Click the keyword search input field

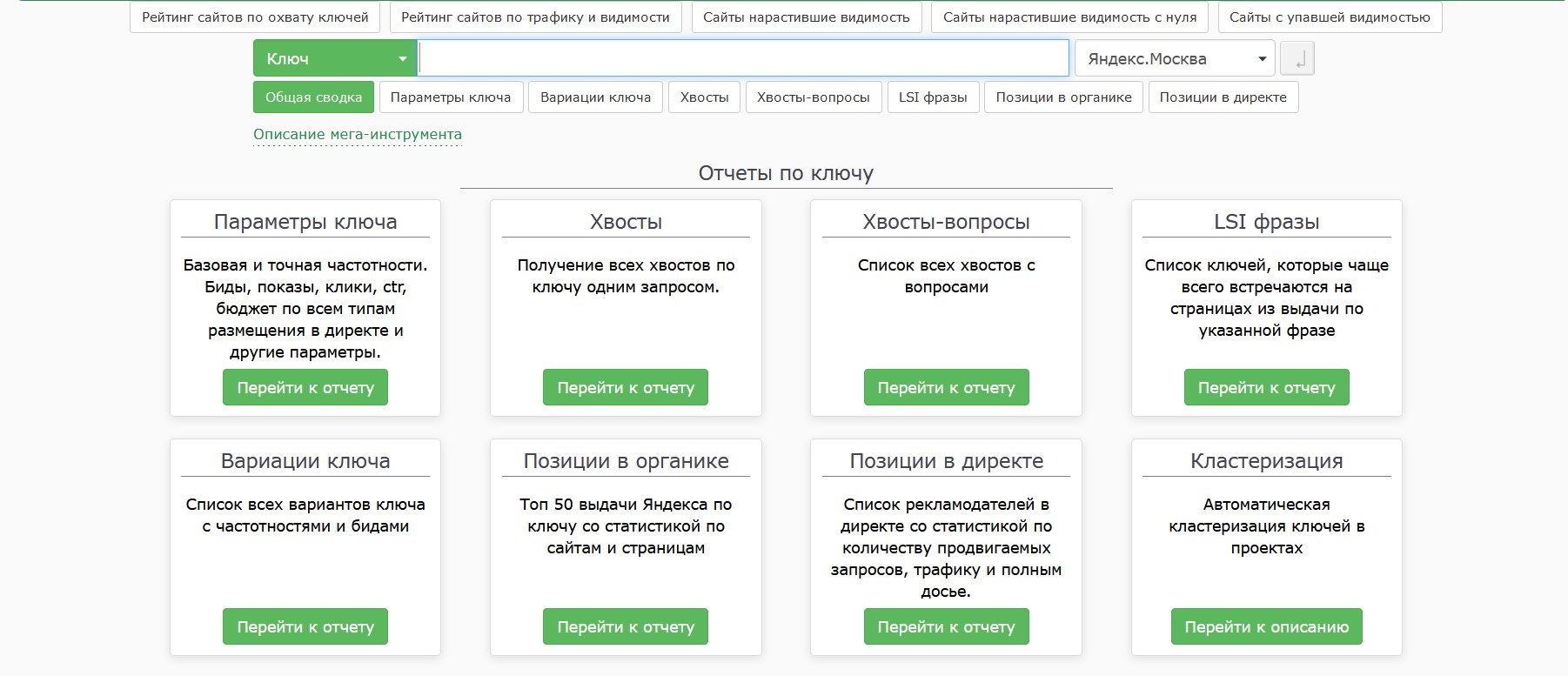coord(743,59)
